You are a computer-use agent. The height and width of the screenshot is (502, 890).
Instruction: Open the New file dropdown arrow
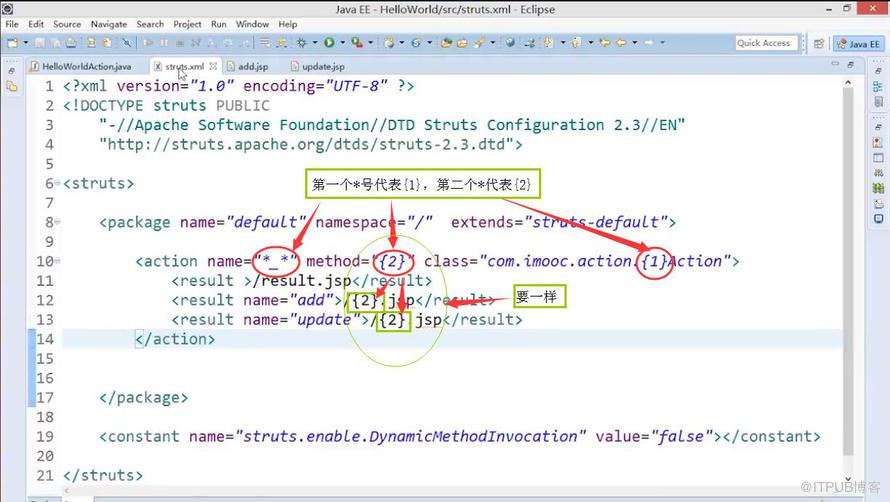coord(26,43)
